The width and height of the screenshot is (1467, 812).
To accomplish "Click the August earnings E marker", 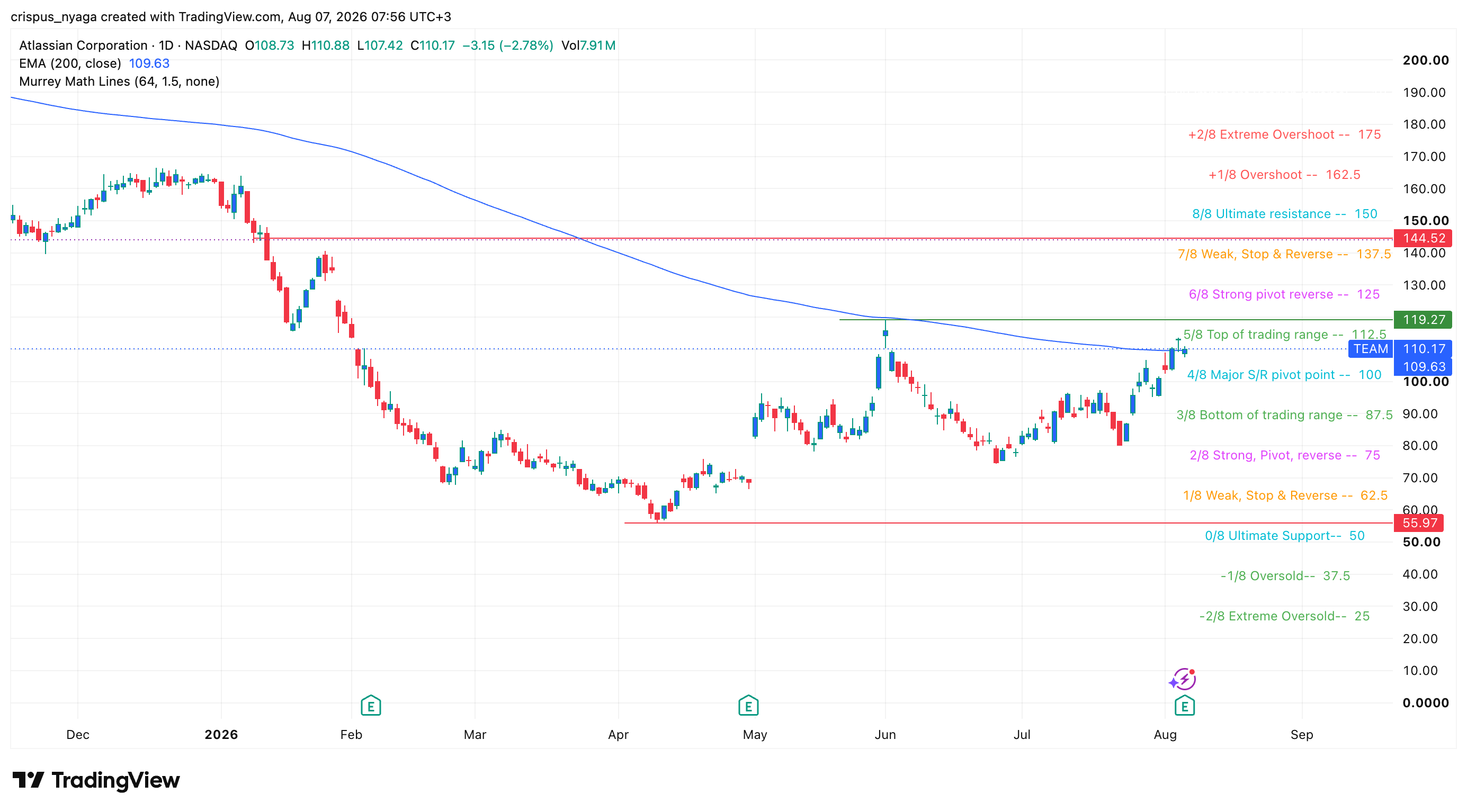I will pos(1185,706).
